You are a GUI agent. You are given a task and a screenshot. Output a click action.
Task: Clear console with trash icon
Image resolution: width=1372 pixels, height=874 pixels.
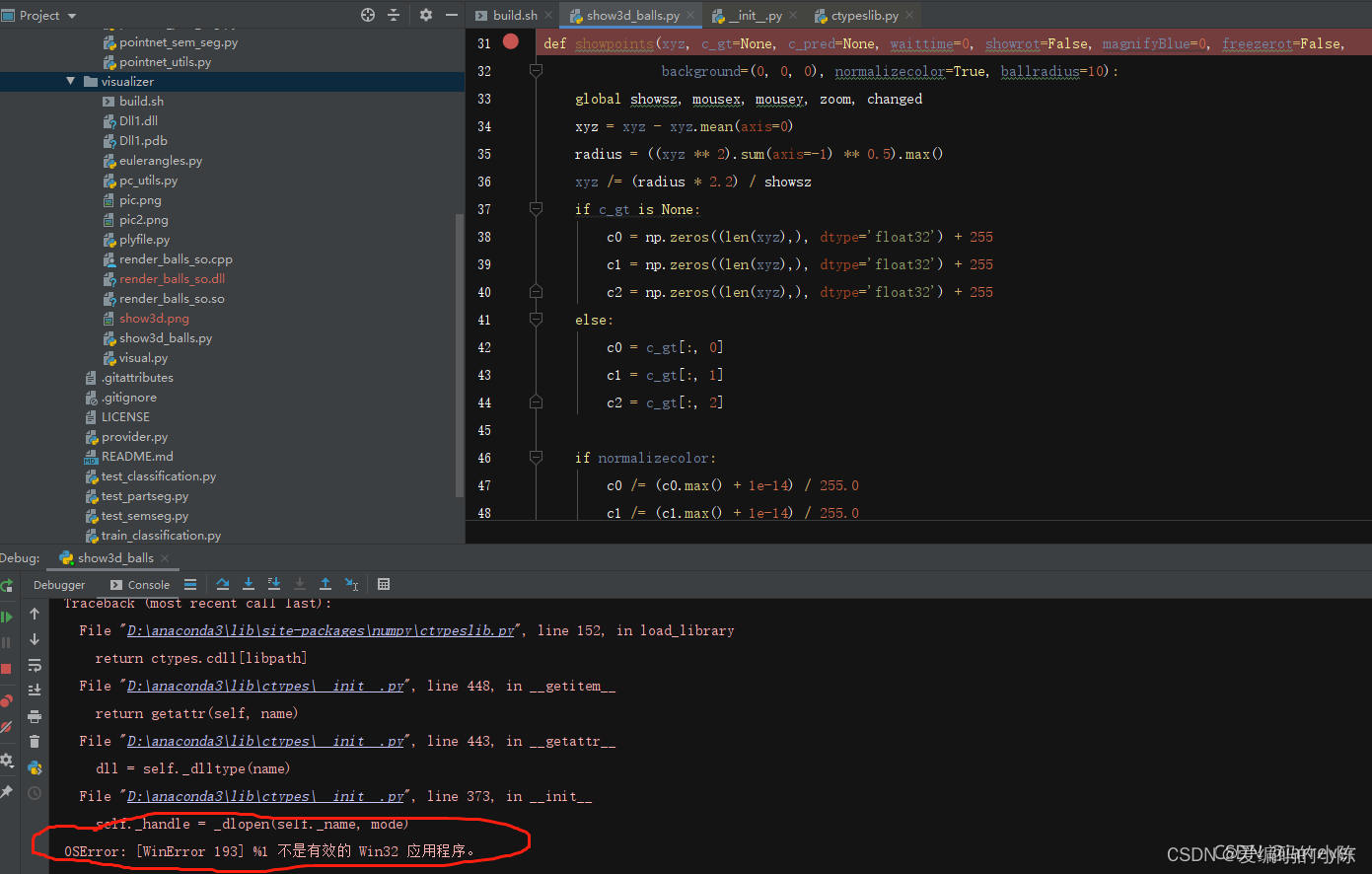35,742
